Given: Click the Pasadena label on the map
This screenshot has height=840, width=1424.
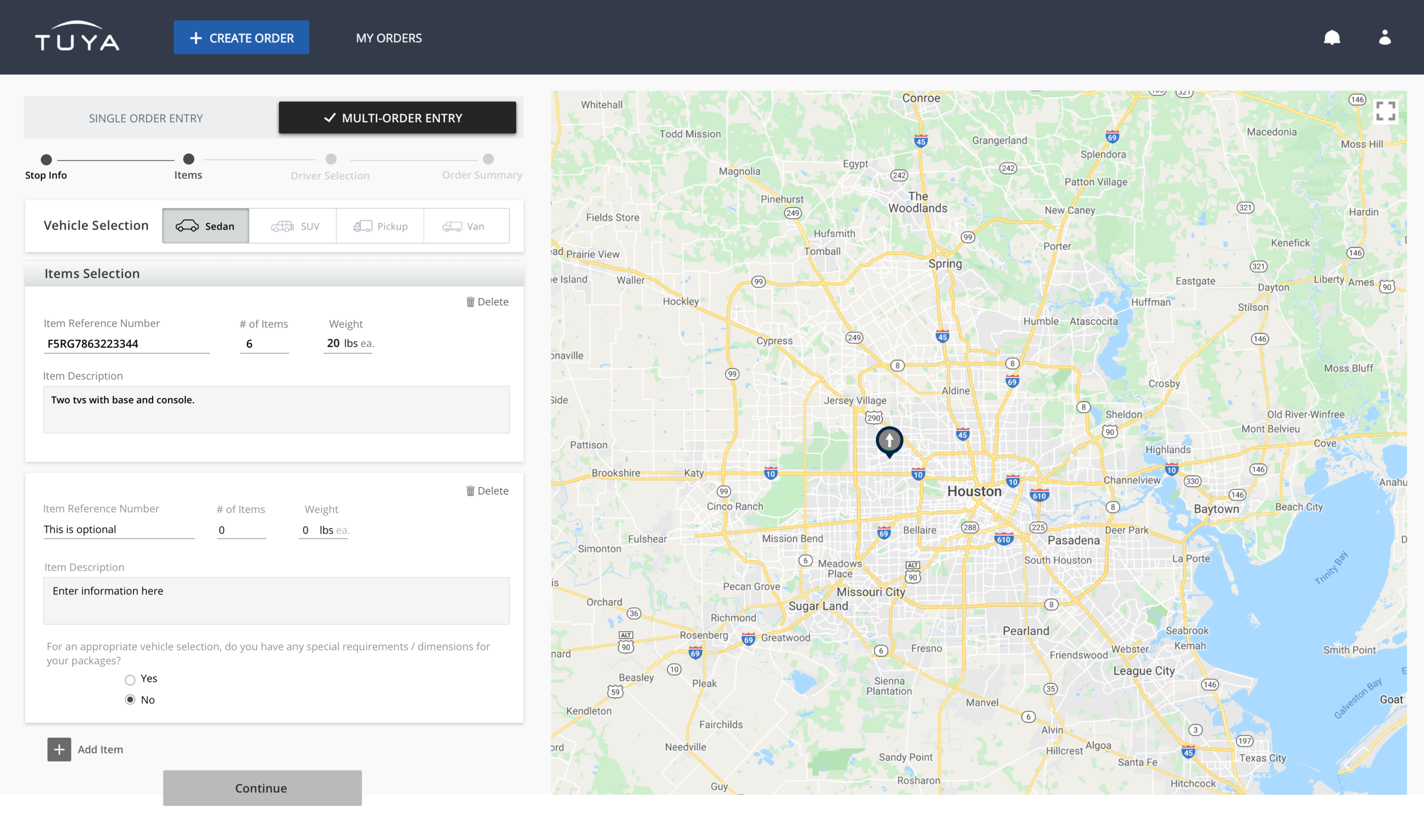Looking at the screenshot, I should [x=1074, y=540].
